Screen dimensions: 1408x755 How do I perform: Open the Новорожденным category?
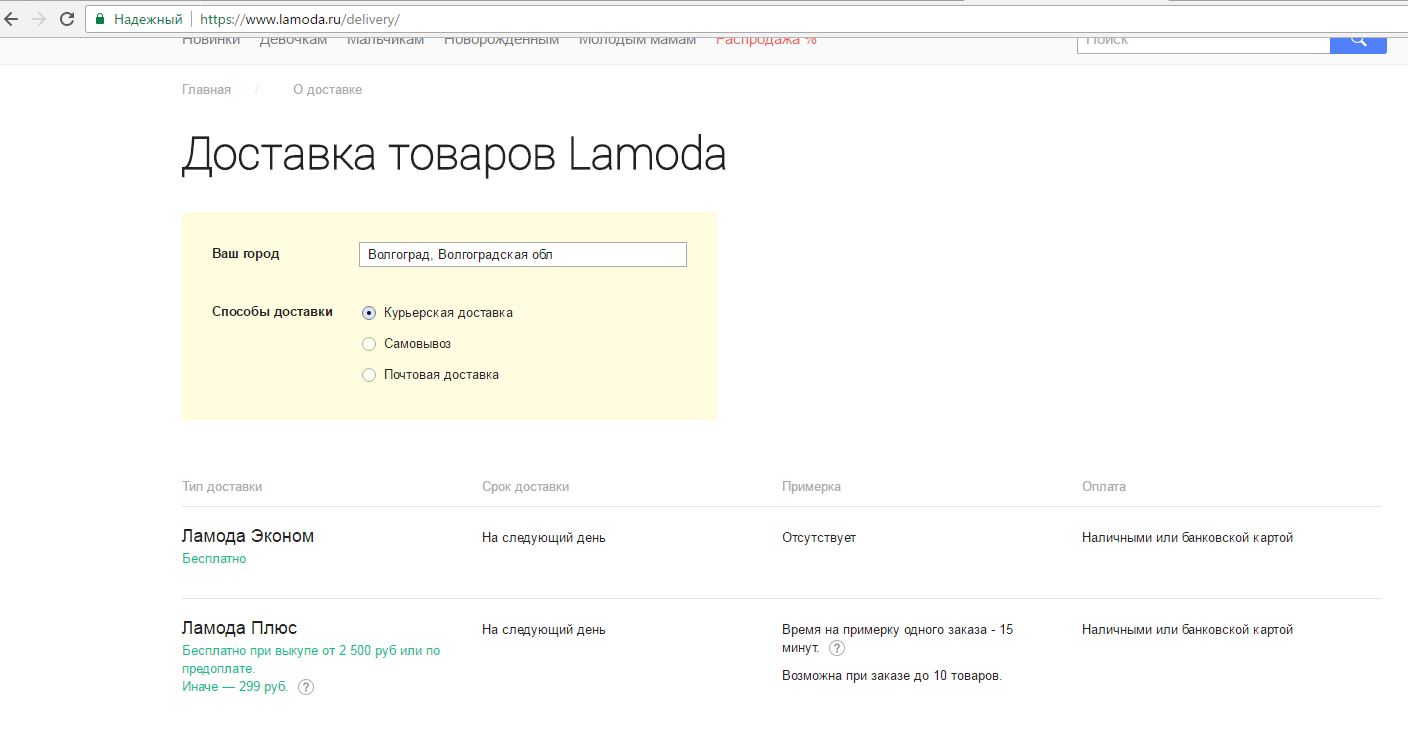click(x=502, y=40)
